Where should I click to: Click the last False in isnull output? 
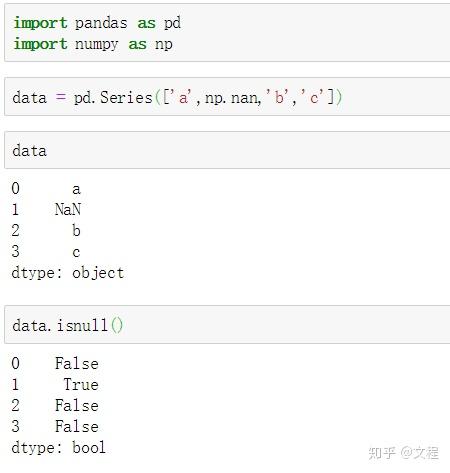[77, 426]
